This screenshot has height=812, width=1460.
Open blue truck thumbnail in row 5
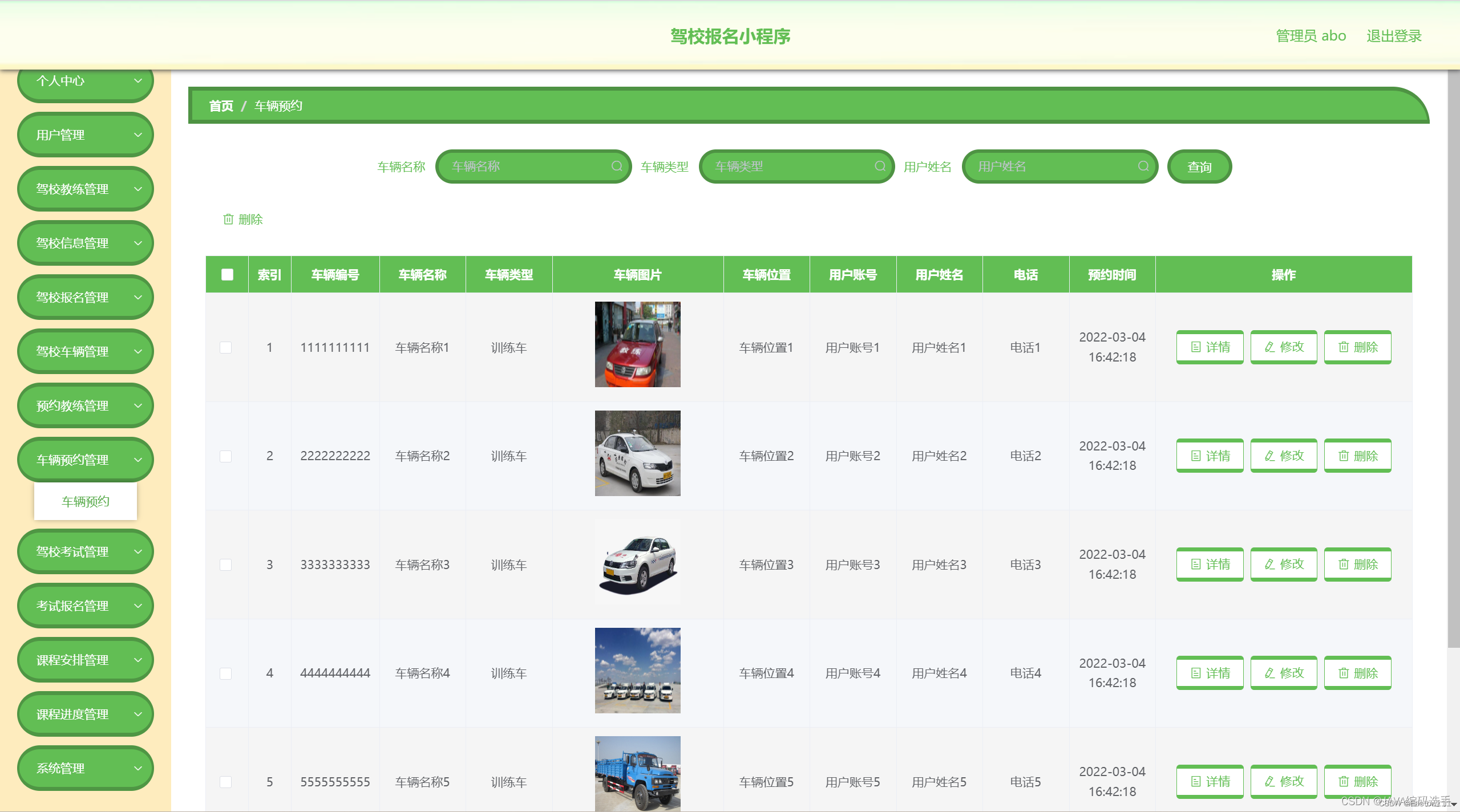[638, 774]
